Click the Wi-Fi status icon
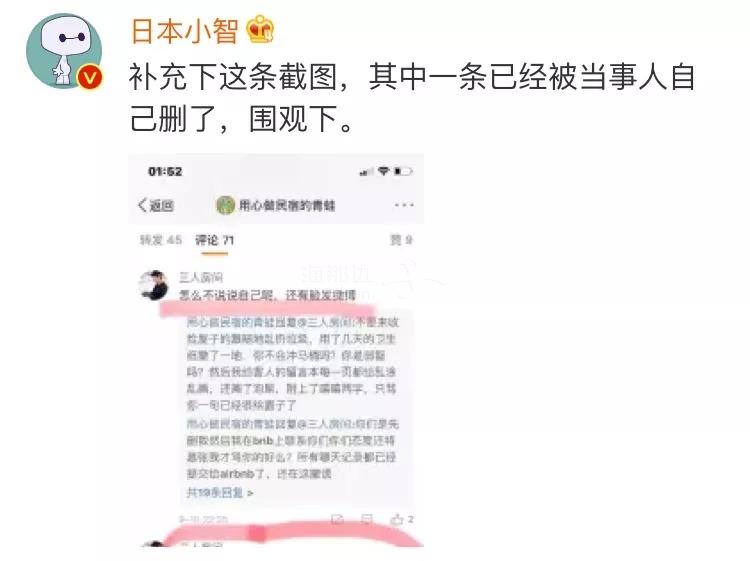The height and width of the screenshot is (561, 750). point(384,171)
